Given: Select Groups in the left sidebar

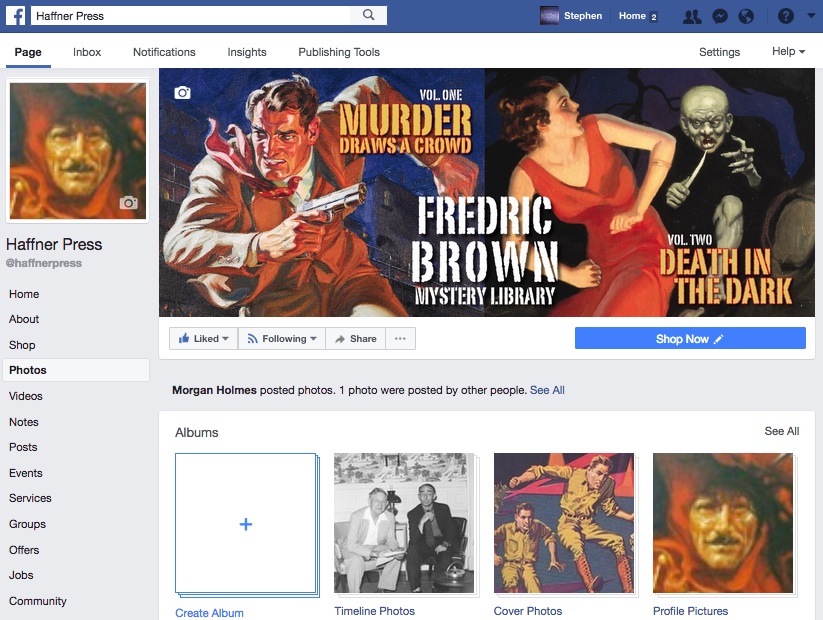Looking at the screenshot, I should pyautogui.click(x=27, y=524).
